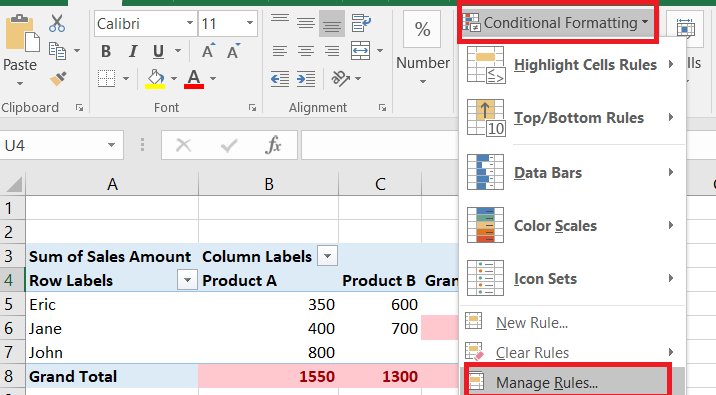Select the Format Painter brush icon
This screenshot has width=716, height=395.
[58, 79]
